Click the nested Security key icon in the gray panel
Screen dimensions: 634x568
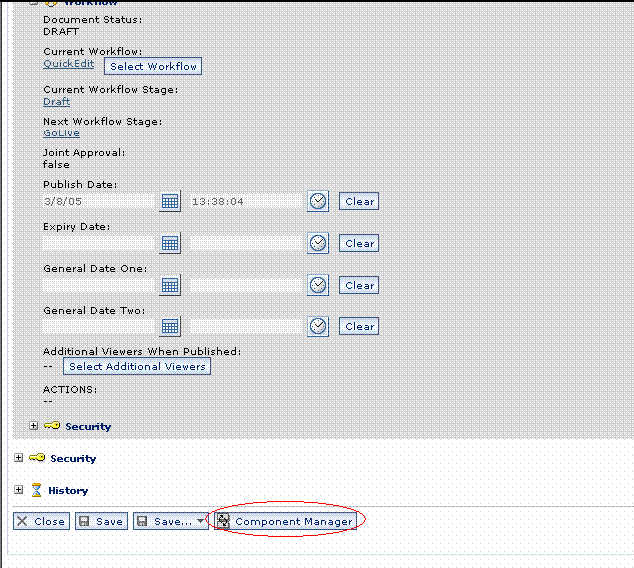(52, 425)
